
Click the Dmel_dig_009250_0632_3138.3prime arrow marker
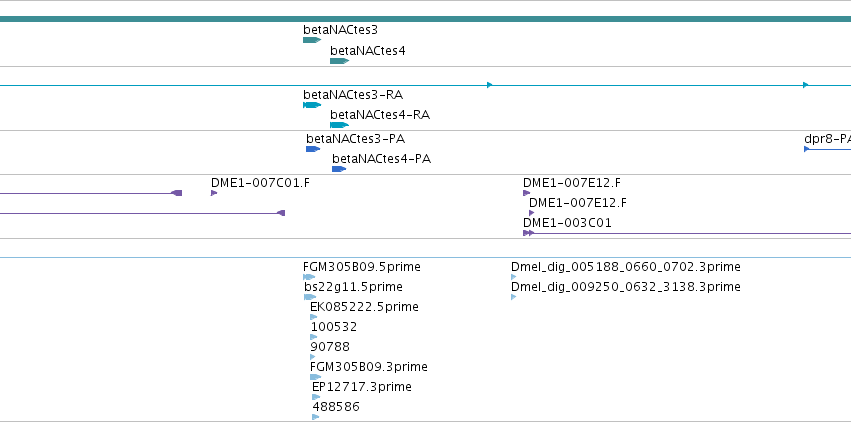point(513,297)
